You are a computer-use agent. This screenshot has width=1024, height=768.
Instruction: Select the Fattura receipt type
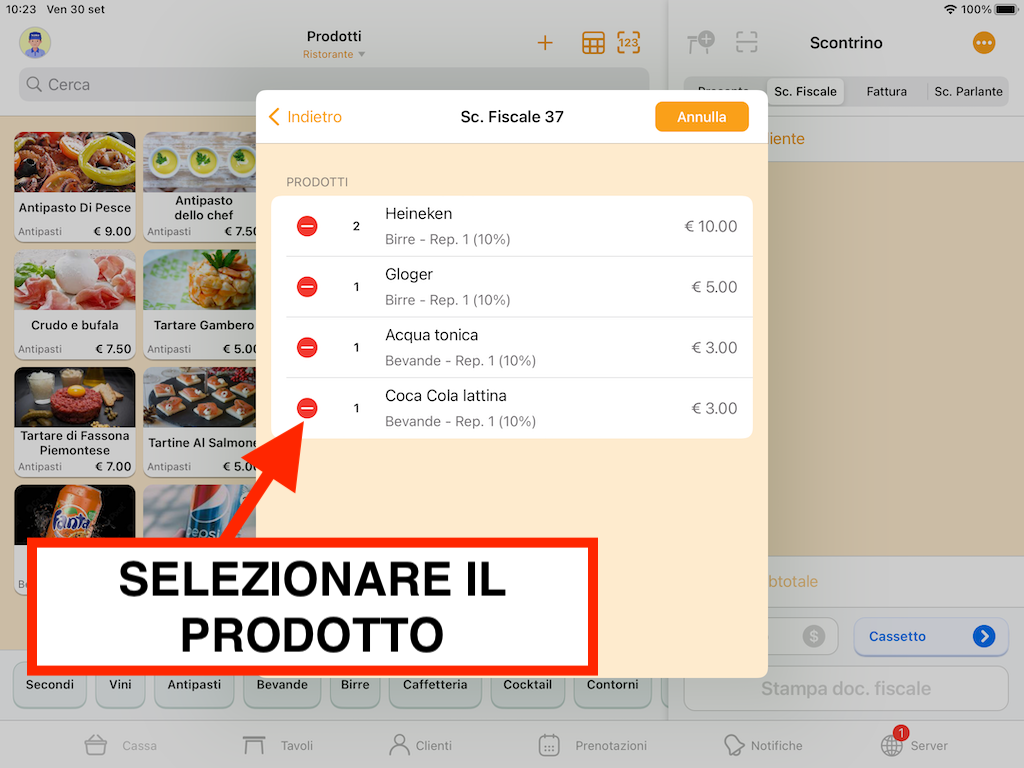886,91
